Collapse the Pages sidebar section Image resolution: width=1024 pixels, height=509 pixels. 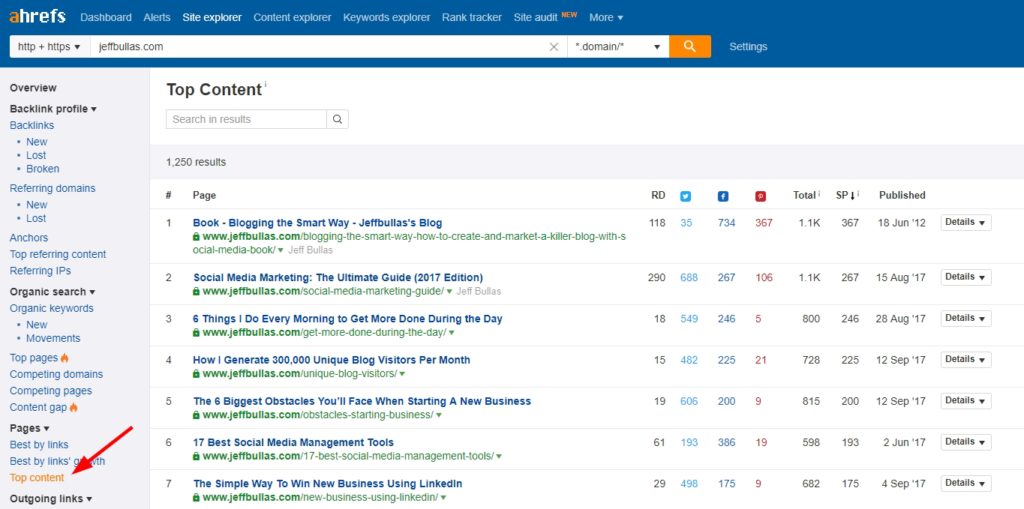29,428
